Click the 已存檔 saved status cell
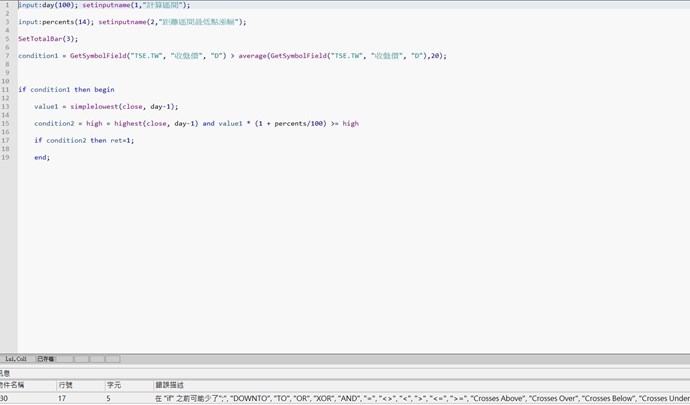 pos(46,359)
